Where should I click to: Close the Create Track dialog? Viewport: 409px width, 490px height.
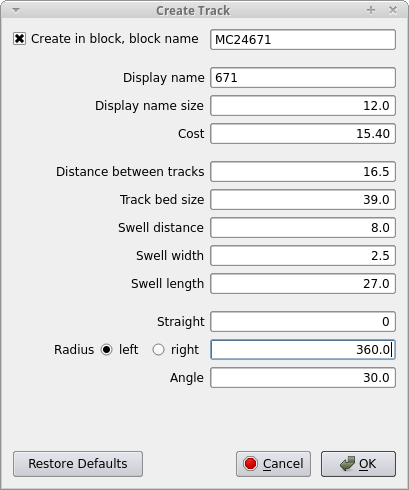393,10
